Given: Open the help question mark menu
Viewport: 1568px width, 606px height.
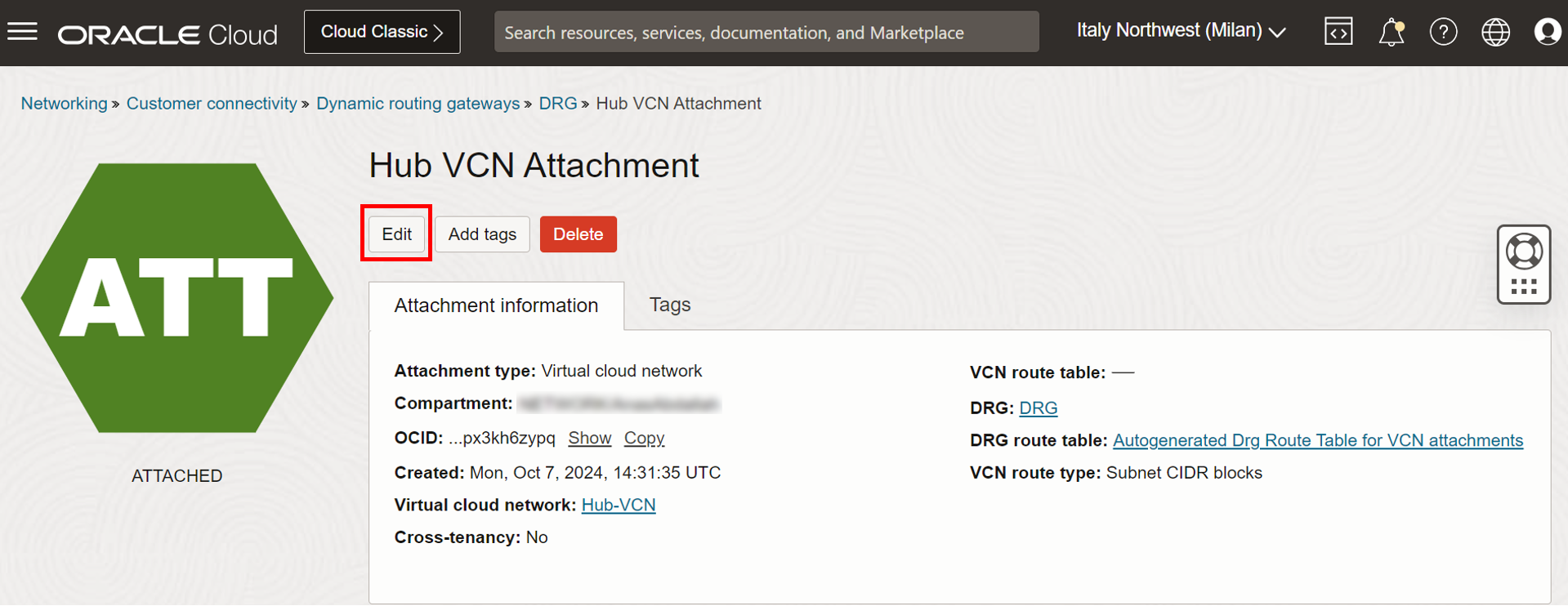Looking at the screenshot, I should (x=1444, y=32).
